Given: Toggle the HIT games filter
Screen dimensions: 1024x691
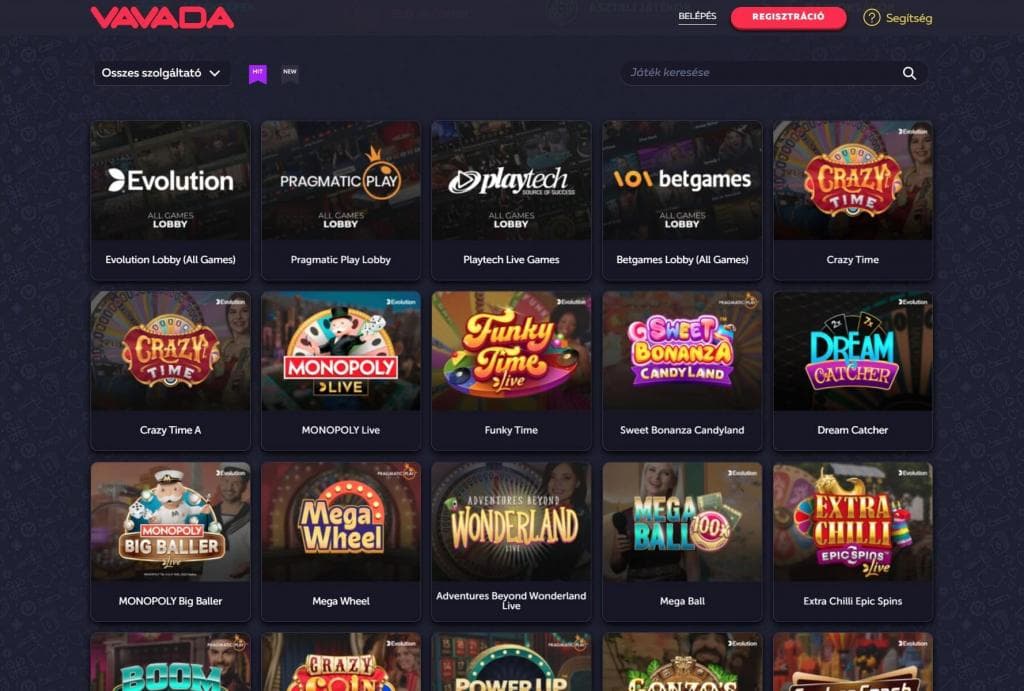Looking at the screenshot, I should pyautogui.click(x=258, y=74).
